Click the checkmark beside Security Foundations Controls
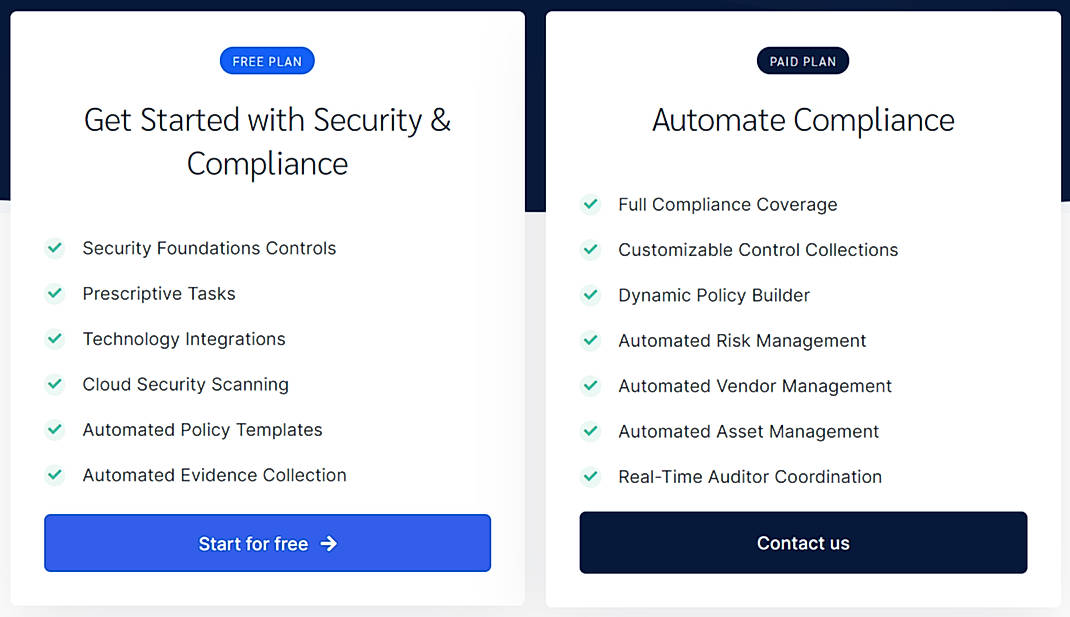The height and width of the screenshot is (617, 1070). coord(55,248)
